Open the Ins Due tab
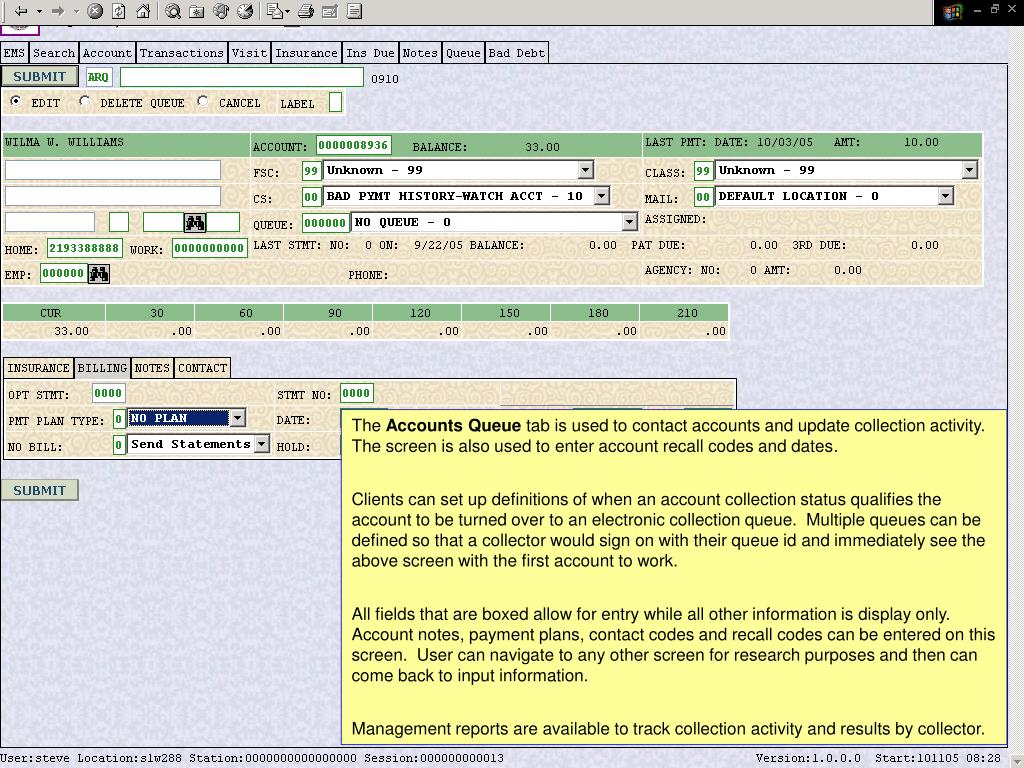This screenshot has height=768, width=1024. [370, 53]
